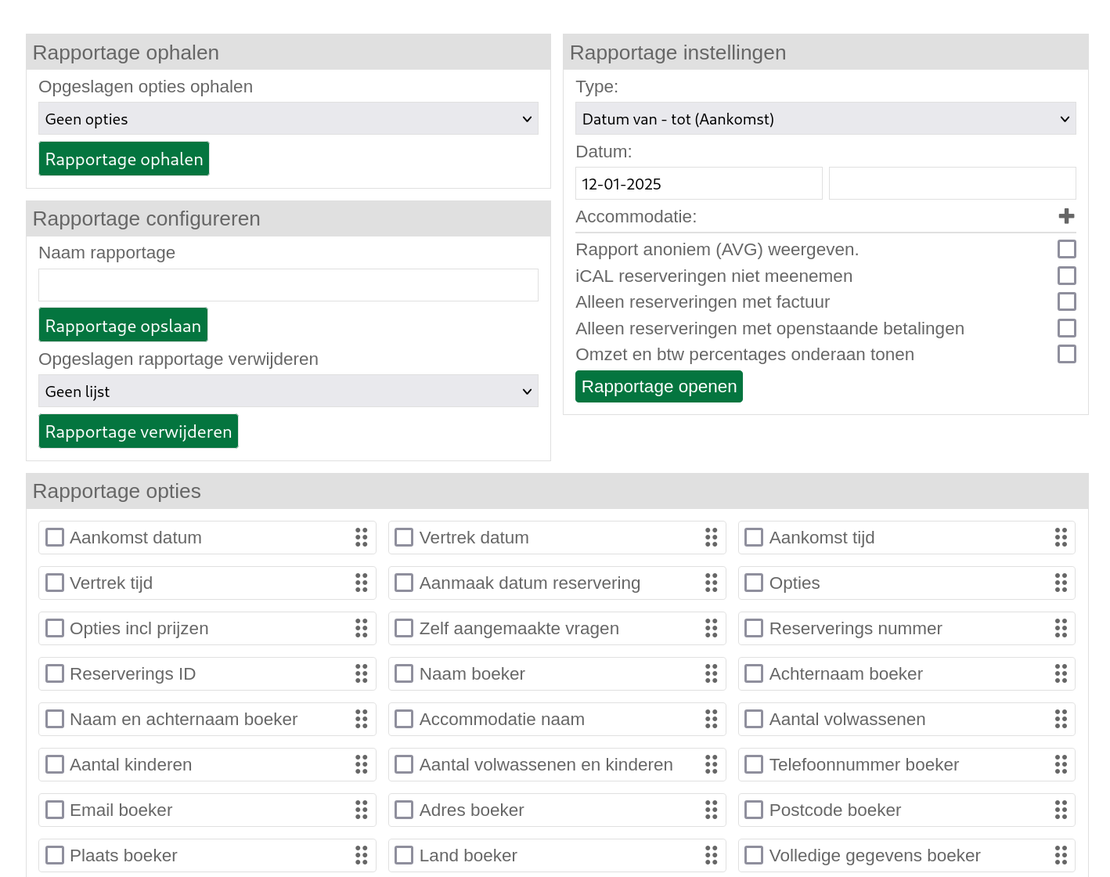Click the Aankomst tijd drag handle
This screenshot has width=1110, height=877.
[1060, 537]
